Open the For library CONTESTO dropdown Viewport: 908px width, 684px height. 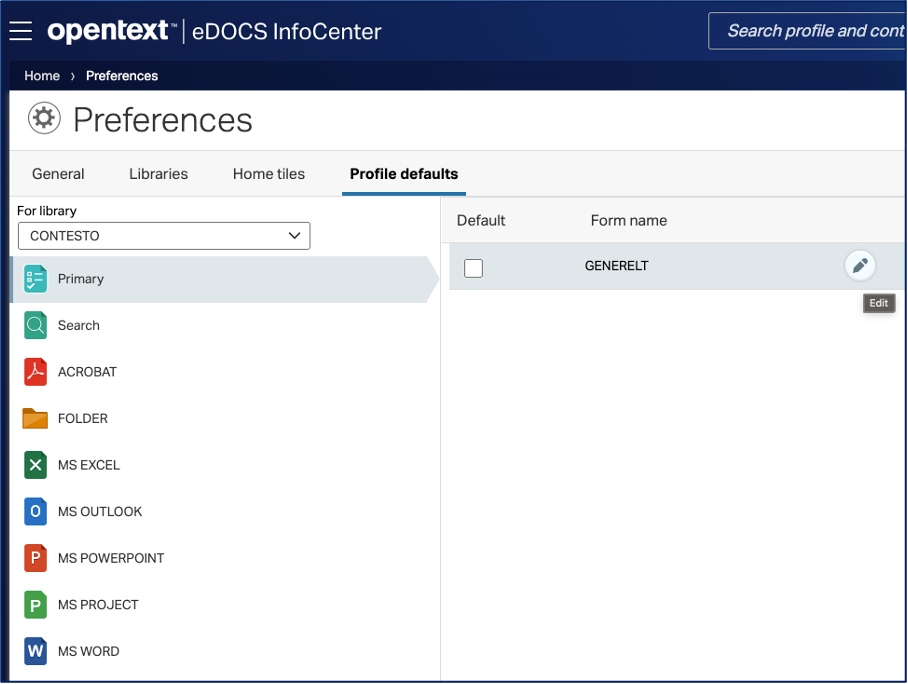pos(164,236)
